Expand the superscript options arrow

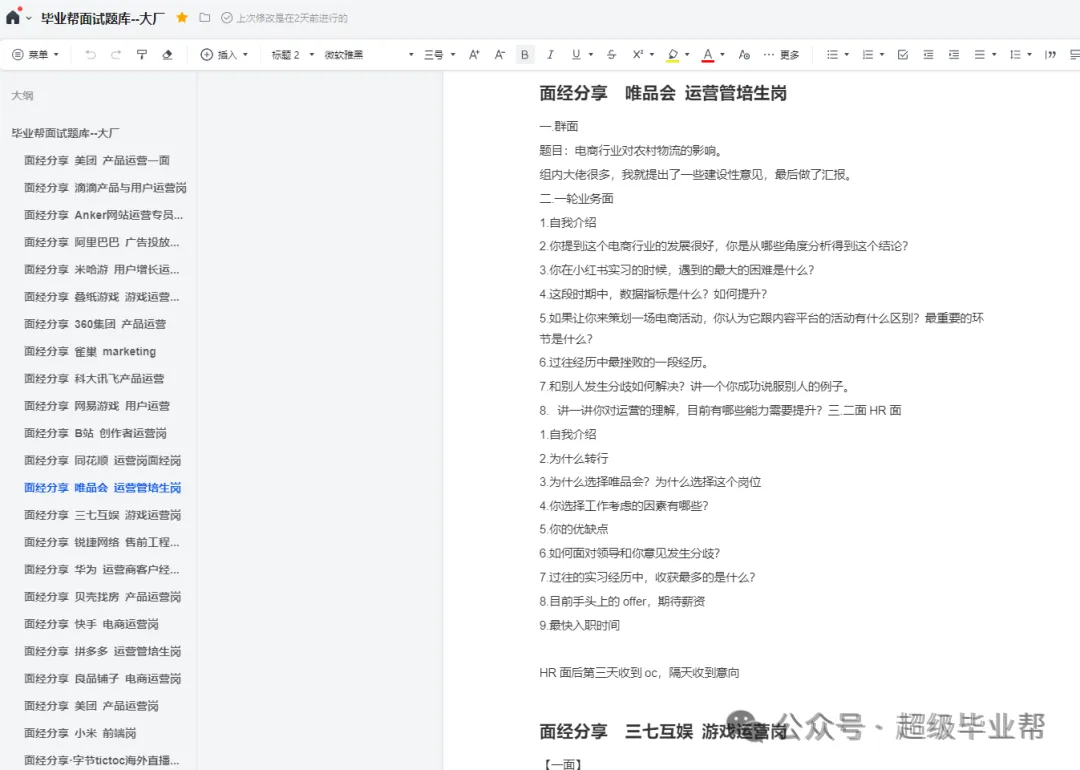(x=652, y=54)
